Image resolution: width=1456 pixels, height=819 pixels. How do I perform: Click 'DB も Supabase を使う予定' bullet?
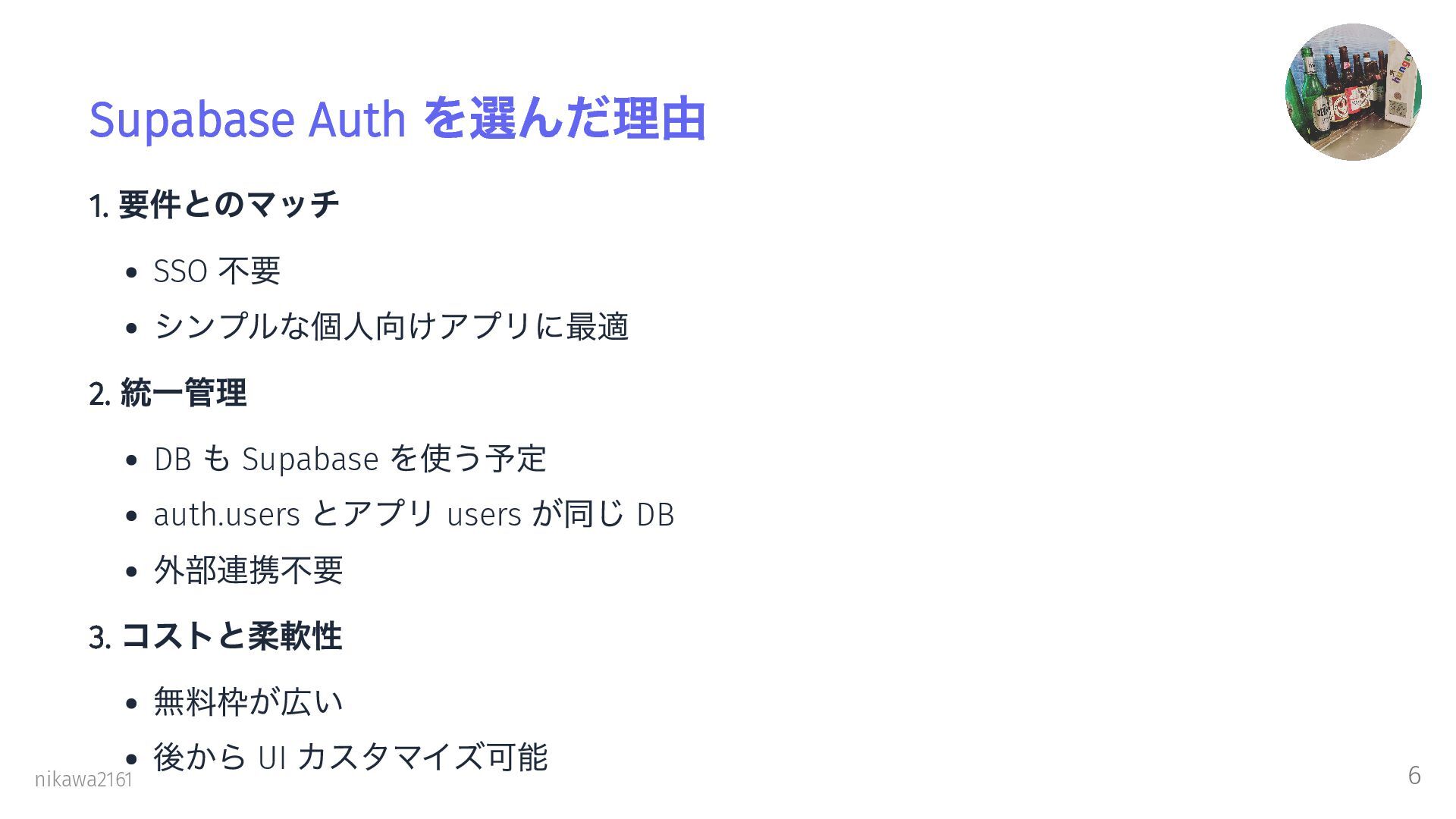tap(350, 459)
